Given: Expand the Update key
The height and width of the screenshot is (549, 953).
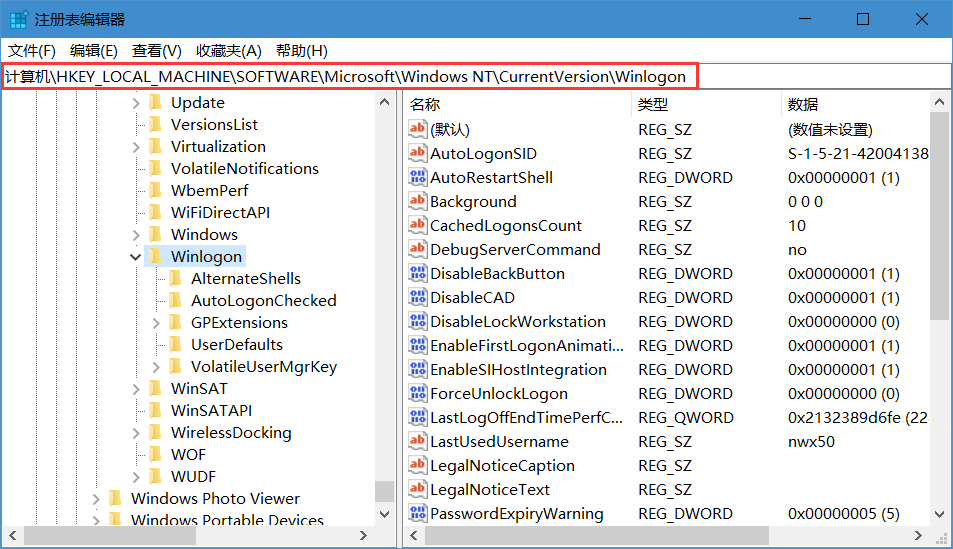Looking at the screenshot, I should [x=136, y=103].
